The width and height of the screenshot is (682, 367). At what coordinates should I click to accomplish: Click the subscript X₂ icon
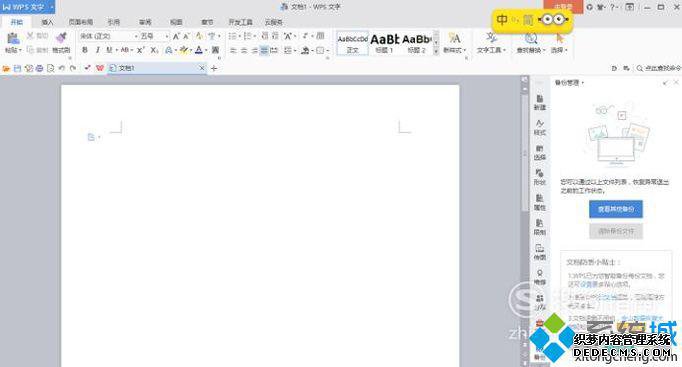point(154,50)
